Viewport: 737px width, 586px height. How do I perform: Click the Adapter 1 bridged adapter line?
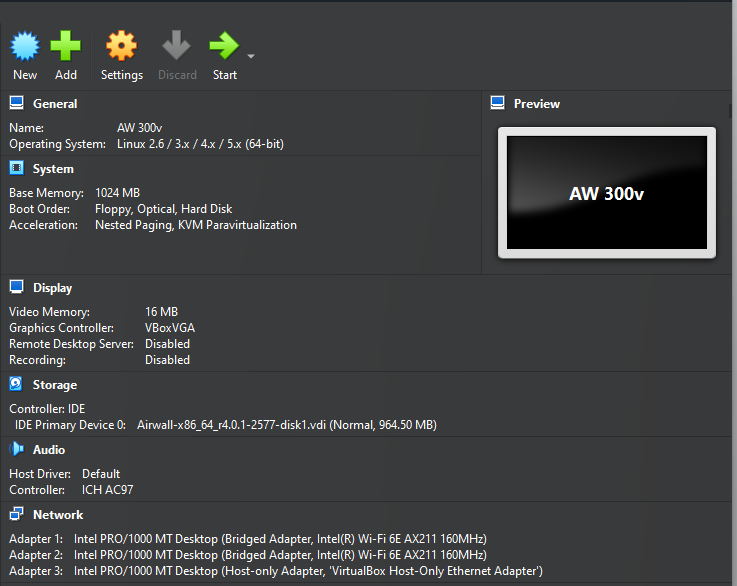(x=248, y=539)
